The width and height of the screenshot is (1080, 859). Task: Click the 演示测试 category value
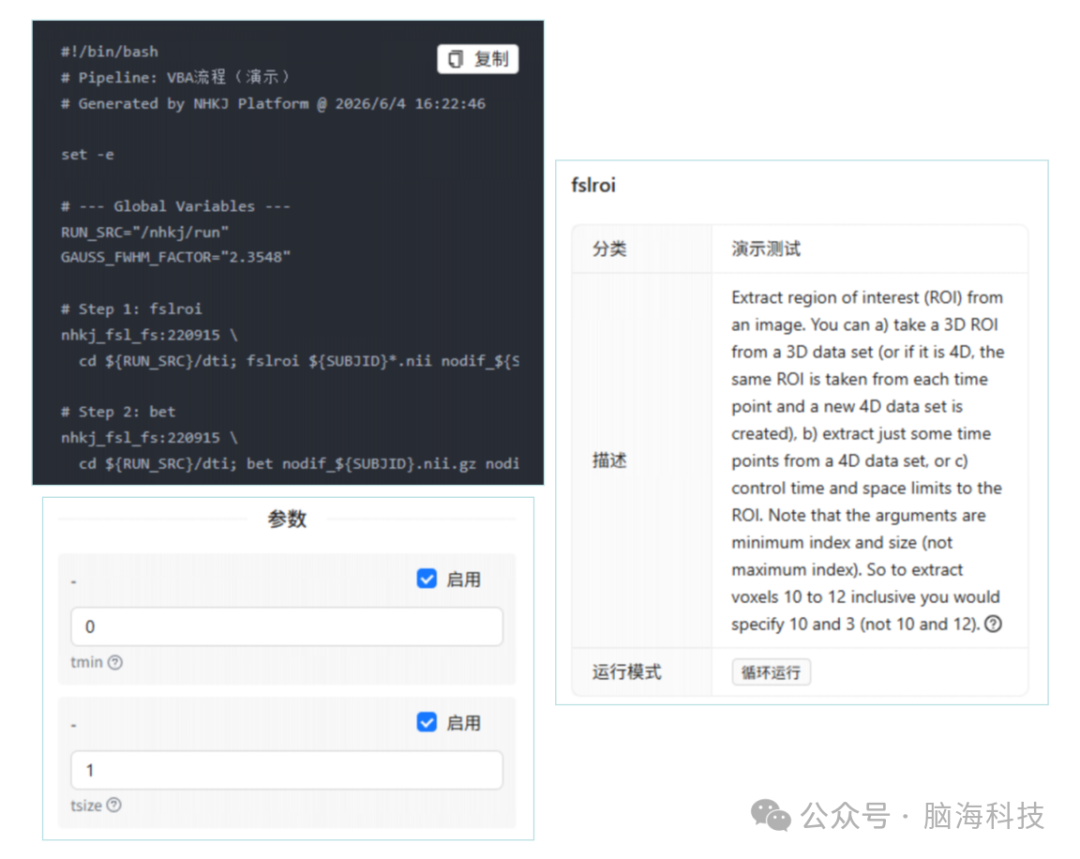(x=766, y=249)
